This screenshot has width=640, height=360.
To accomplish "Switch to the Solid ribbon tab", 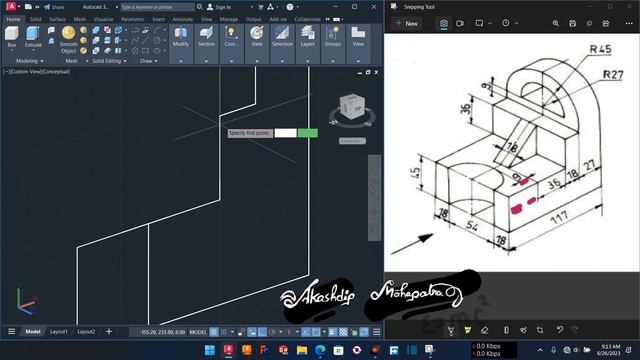I will 36,19.
